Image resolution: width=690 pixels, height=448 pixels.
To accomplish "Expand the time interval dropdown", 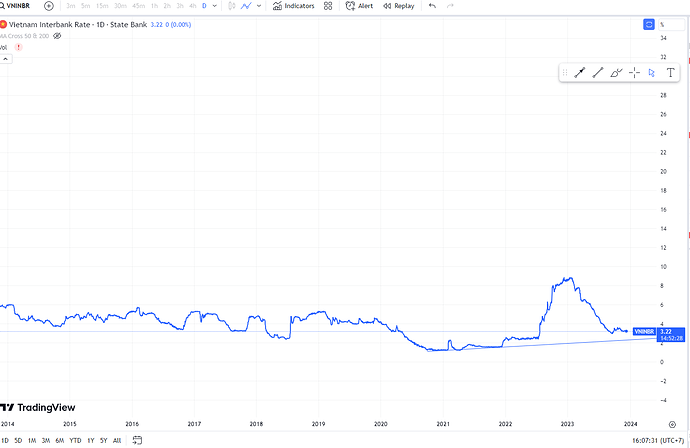I will coord(215,6).
